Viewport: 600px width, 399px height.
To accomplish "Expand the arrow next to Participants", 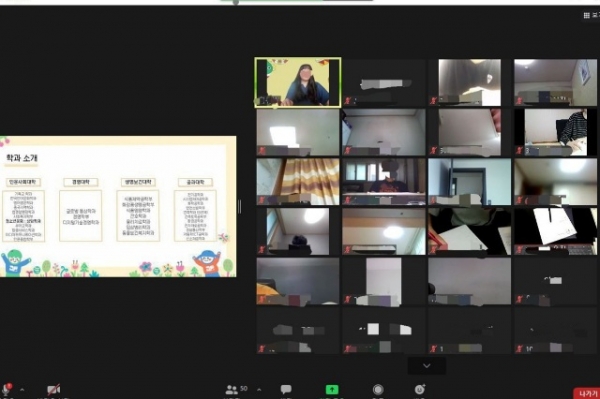I will click(259, 390).
